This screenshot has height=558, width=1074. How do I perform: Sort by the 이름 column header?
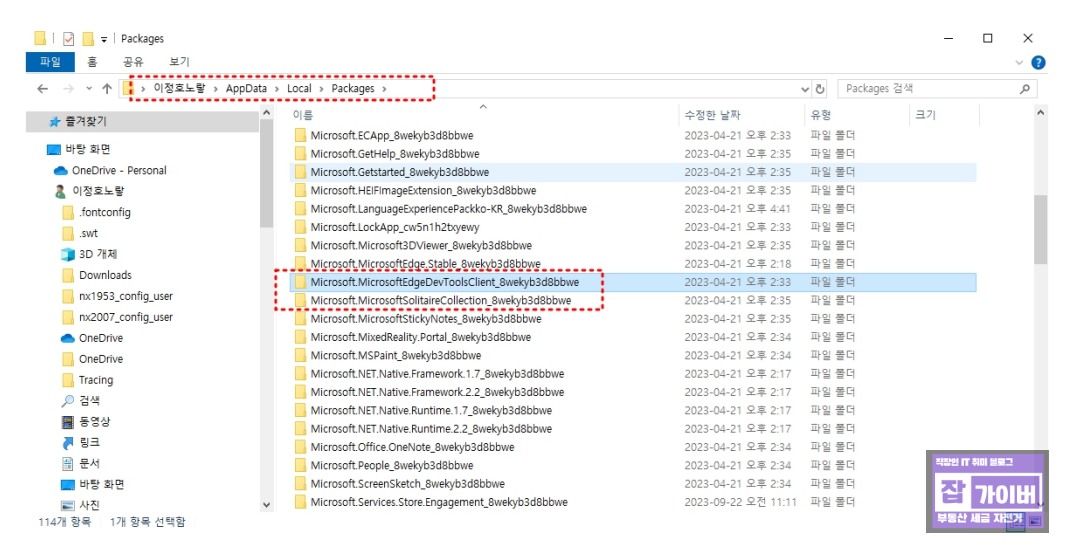(x=303, y=115)
